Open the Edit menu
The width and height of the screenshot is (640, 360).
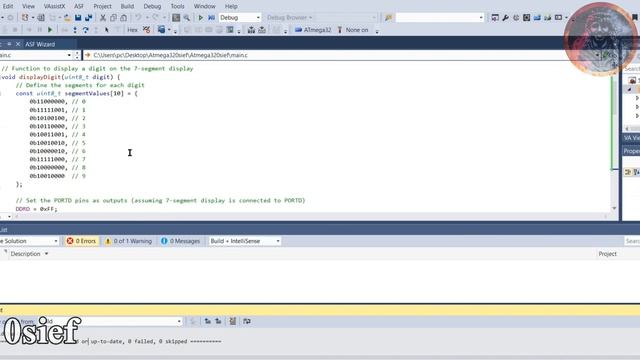(8, 6)
